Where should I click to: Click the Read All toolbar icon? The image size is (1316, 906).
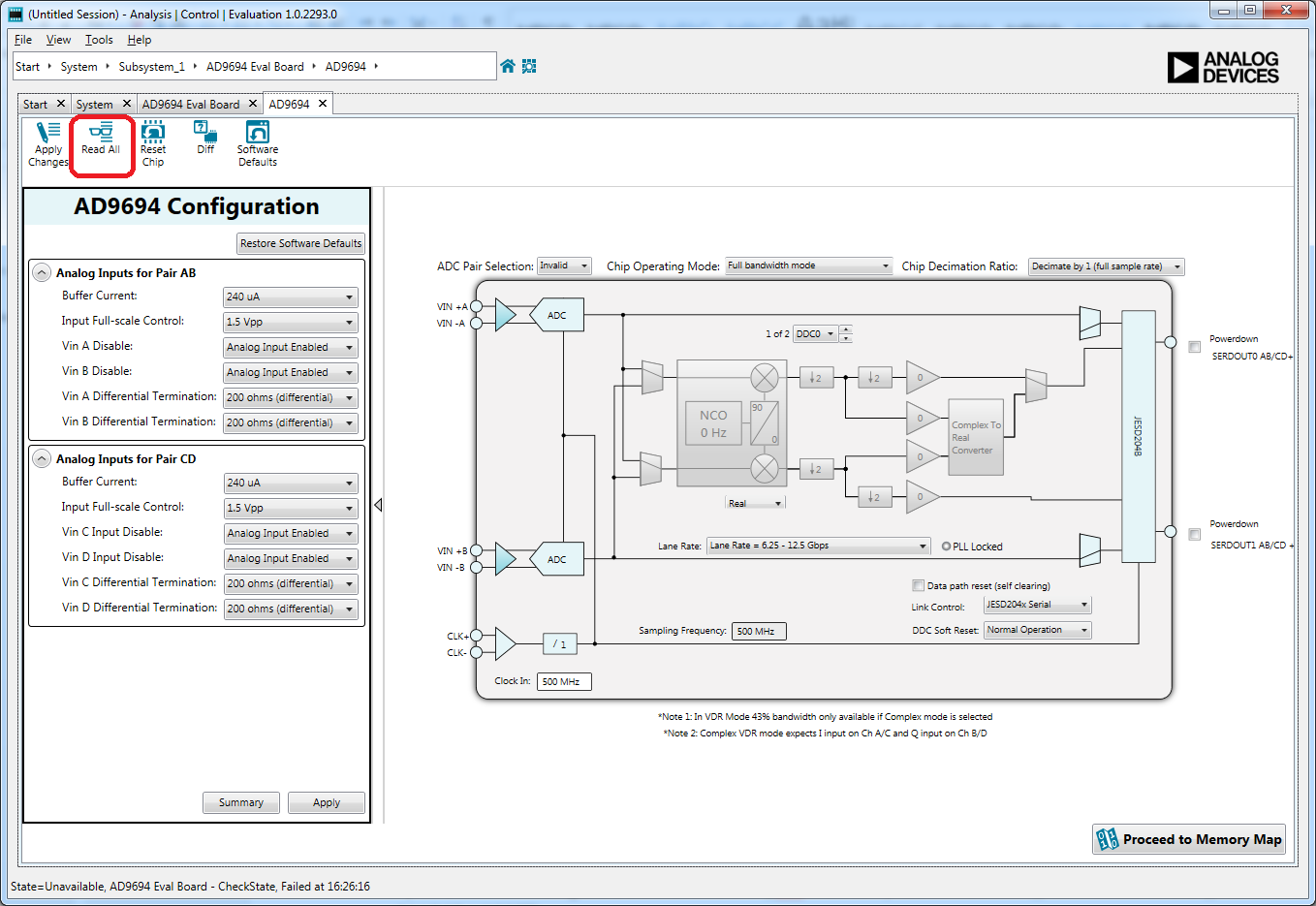(x=101, y=138)
